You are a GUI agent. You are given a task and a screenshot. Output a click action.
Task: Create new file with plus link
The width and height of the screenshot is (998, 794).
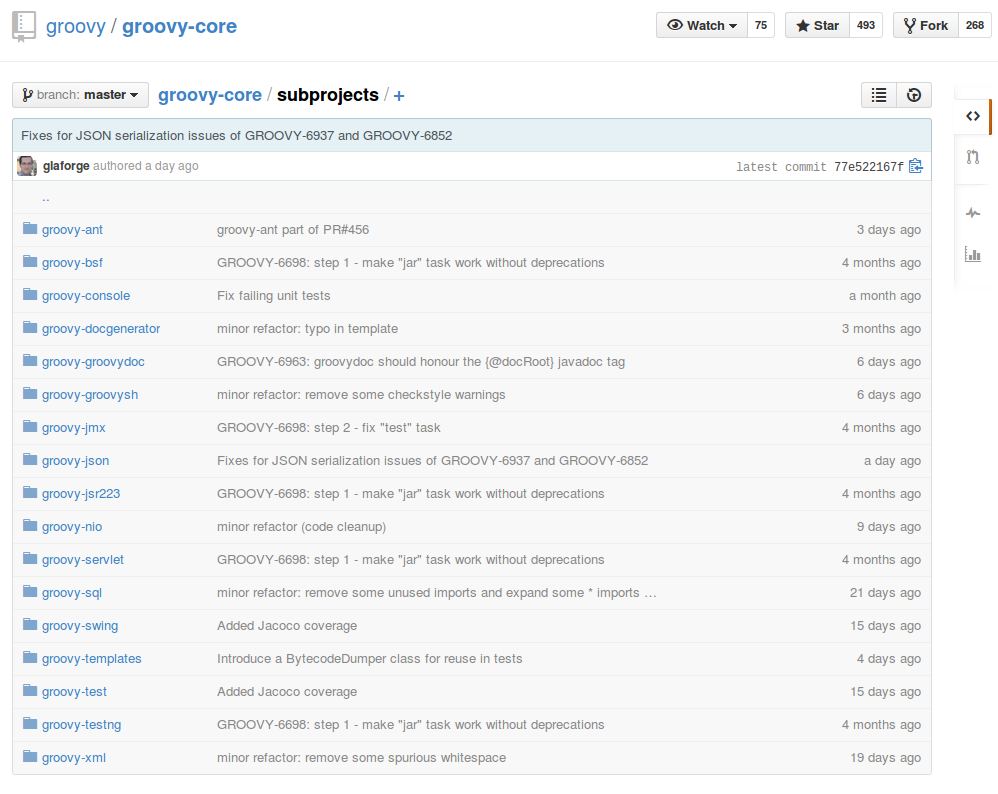[x=398, y=96]
